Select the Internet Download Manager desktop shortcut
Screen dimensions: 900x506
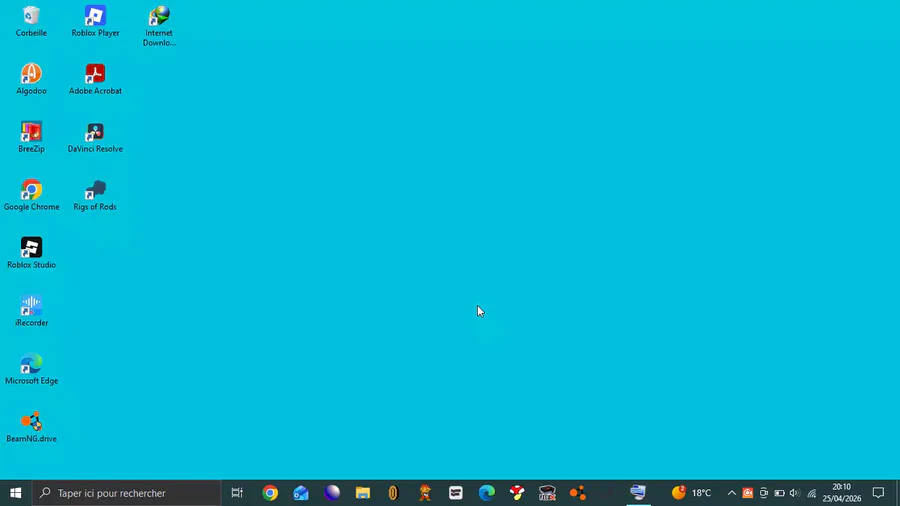(x=159, y=26)
